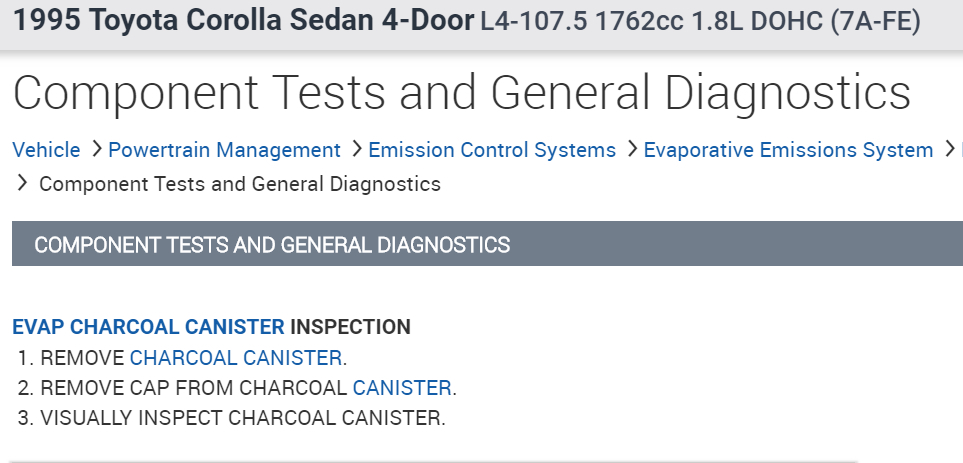Open the EVAP CHARCOAL CANISTER link
This screenshot has height=463, width=963.
[148, 327]
